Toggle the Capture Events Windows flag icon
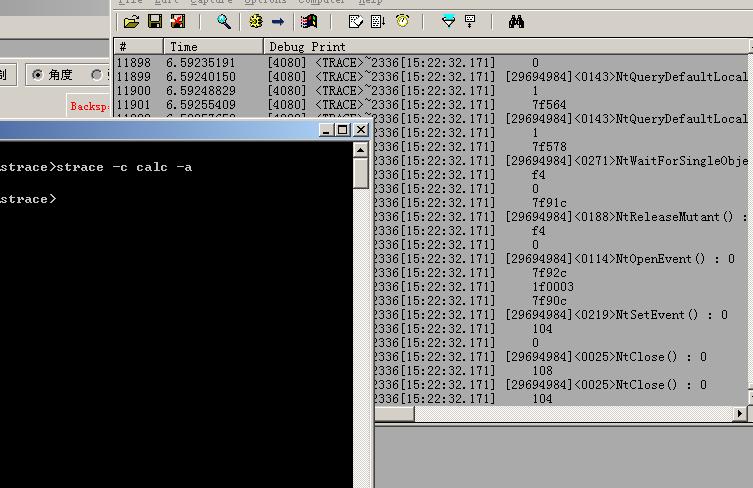Image resolution: width=753 pixels, height=488 pixels. [309, 21]
